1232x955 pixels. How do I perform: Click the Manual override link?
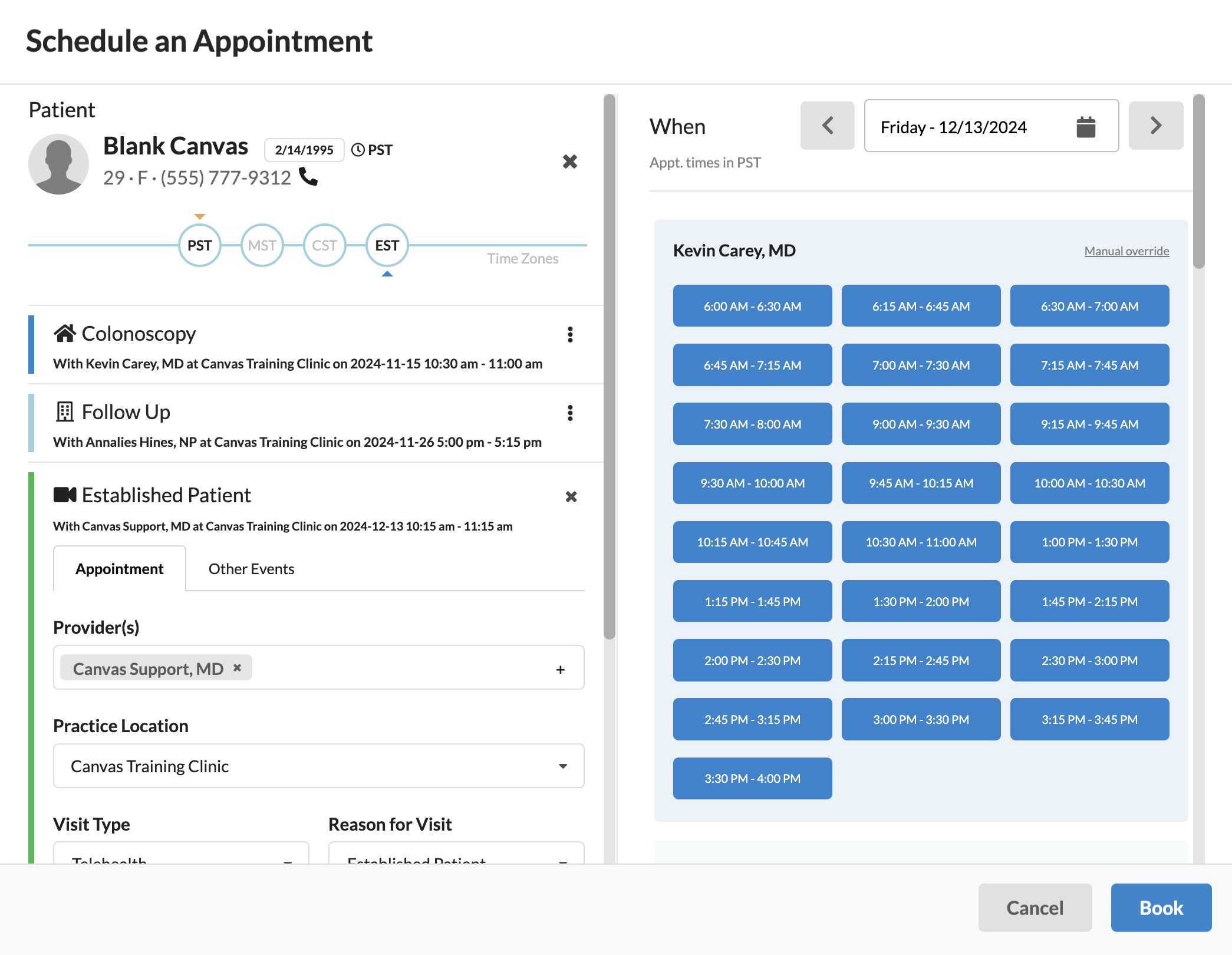pyautogui.click(x=1126, y=251)
